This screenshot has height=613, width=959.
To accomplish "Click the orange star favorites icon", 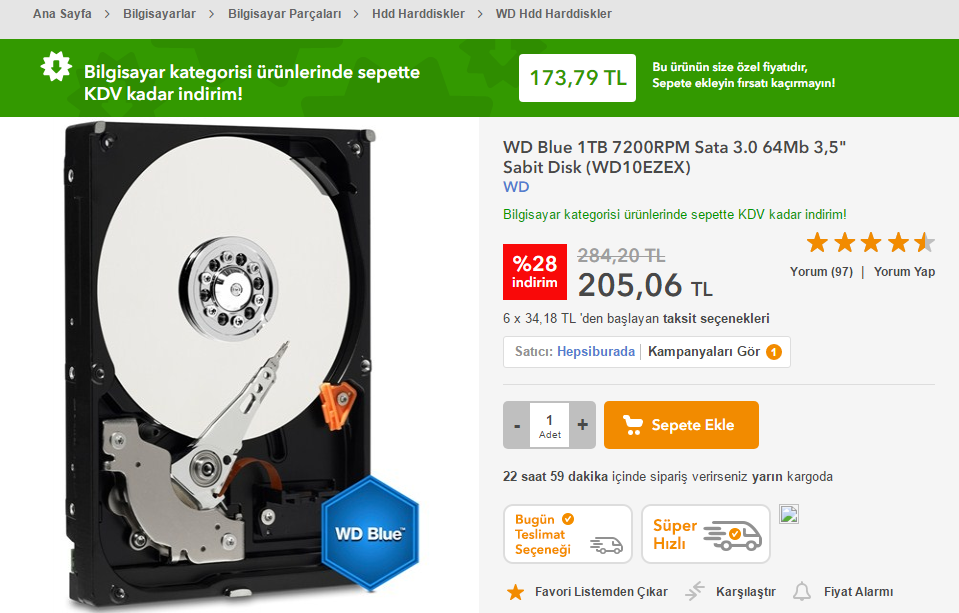I will pyautogui.click(x=516, y=592).
